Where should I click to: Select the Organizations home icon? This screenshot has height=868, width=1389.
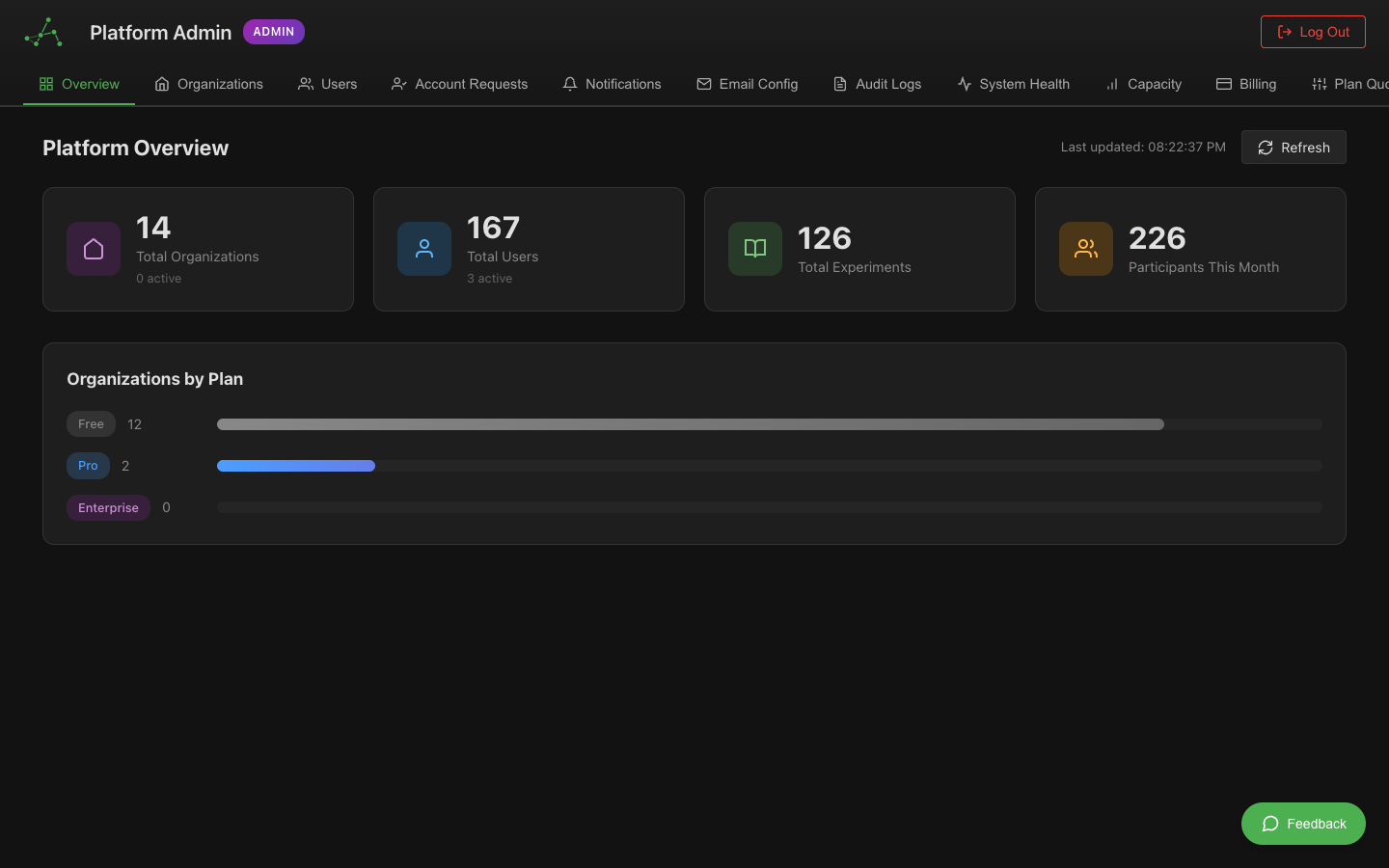pyautogui.click(x=163, y=84)
